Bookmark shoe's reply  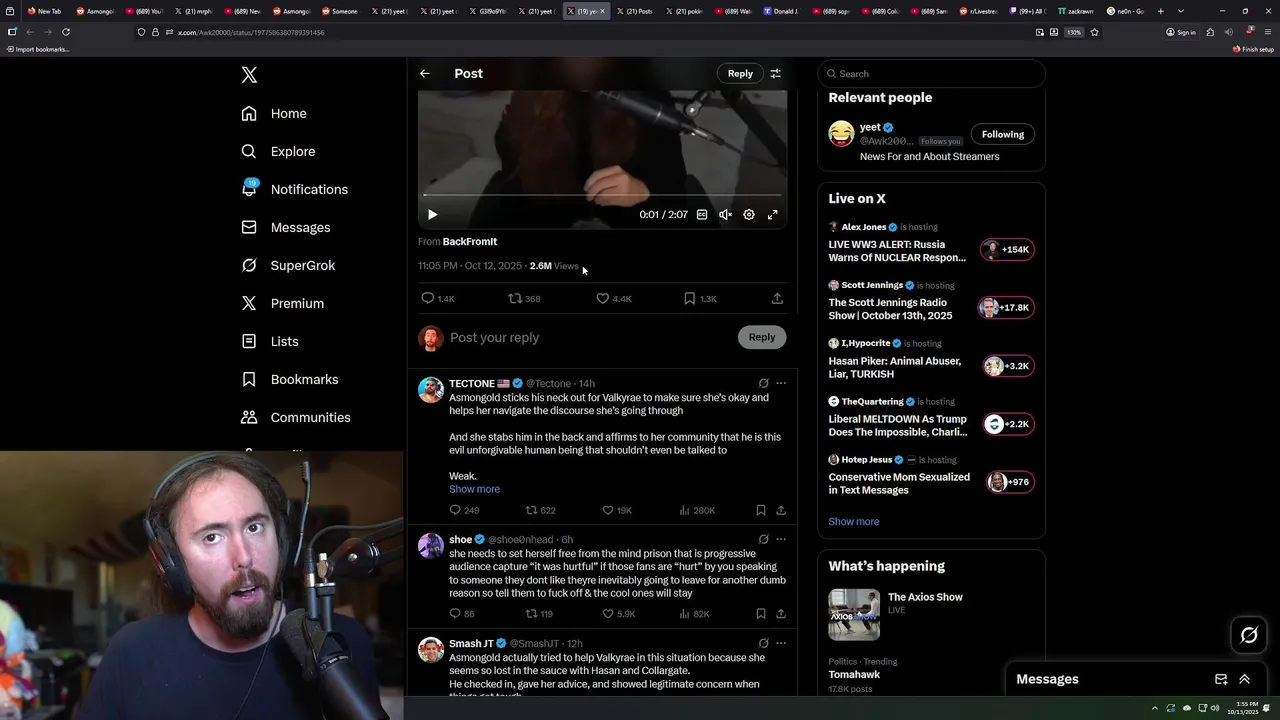pos(761,614)
